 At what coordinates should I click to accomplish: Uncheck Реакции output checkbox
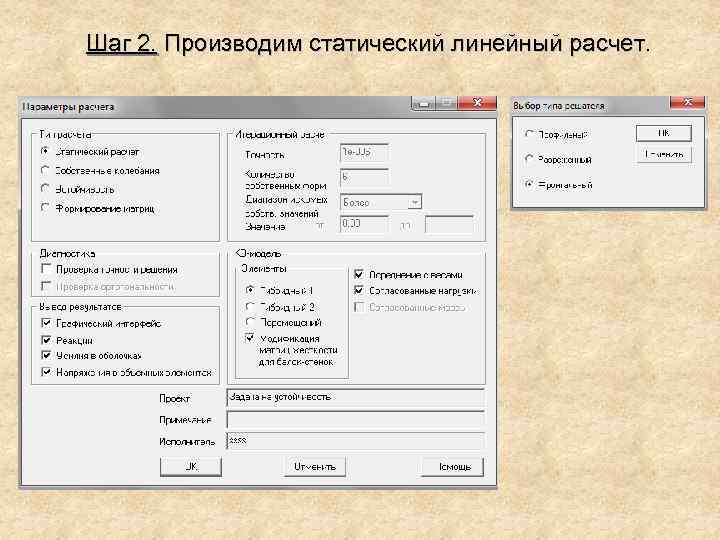[46, 340]
